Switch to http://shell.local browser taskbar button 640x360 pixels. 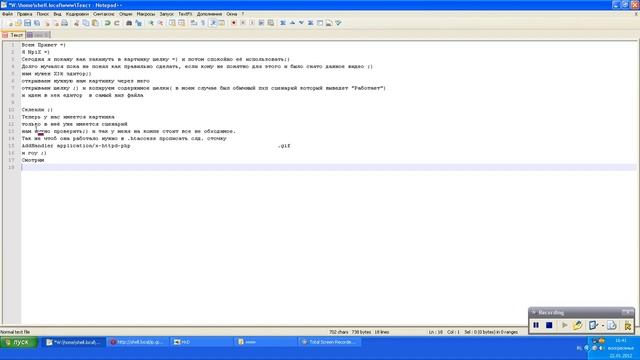pyautogui.click(x=137, y=342)
